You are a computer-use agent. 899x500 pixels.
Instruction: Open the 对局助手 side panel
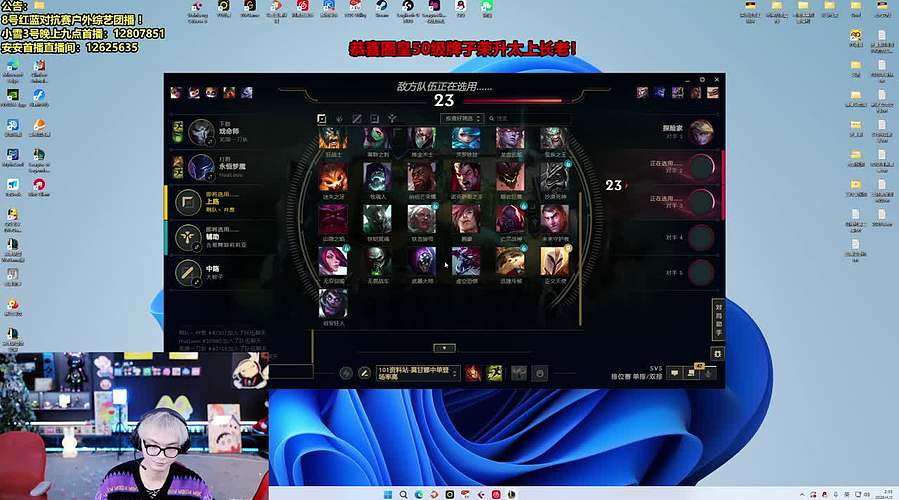(717, 319)
